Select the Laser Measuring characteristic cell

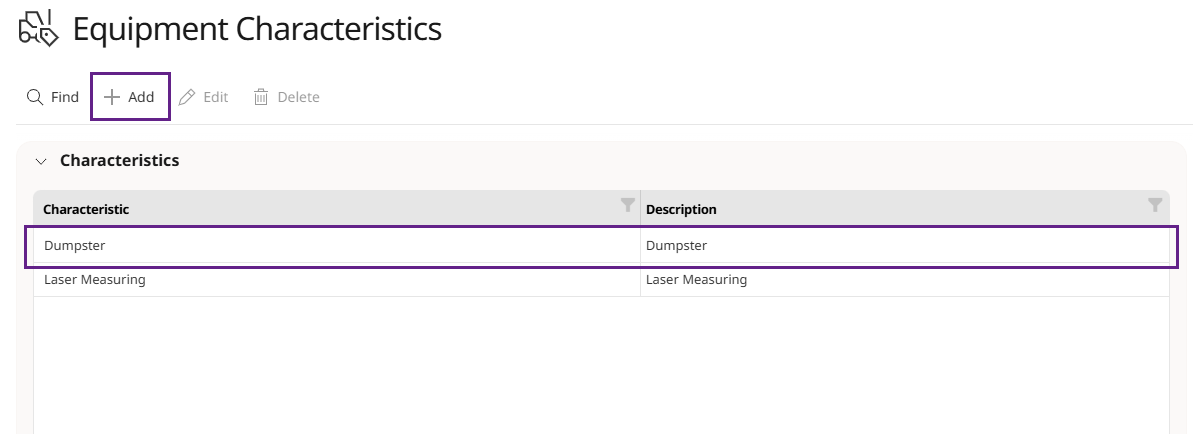point(336,280)
